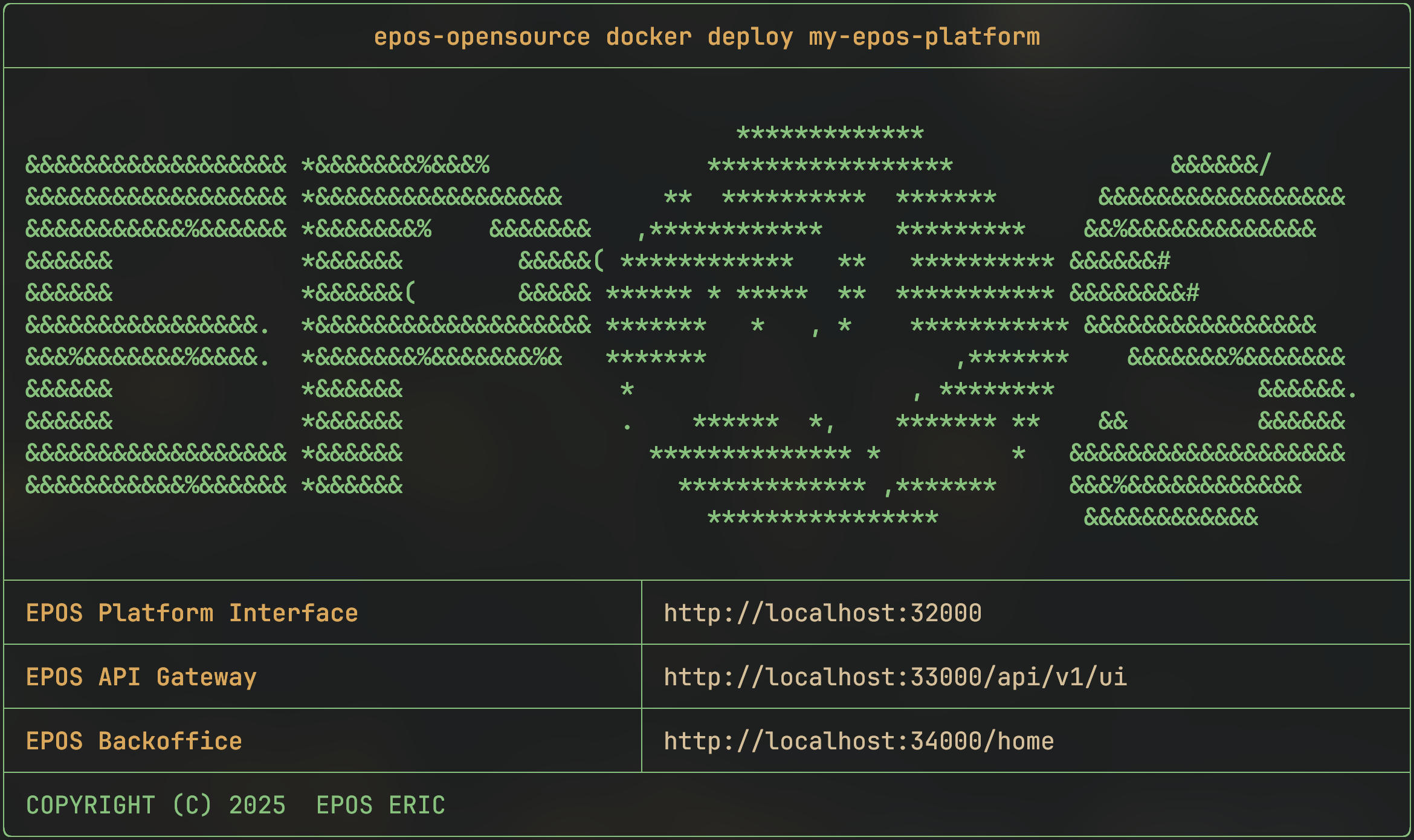Click the word 'docker' in header
Viewport: 1414px width, 840px height.
click(x=649, y=37)
